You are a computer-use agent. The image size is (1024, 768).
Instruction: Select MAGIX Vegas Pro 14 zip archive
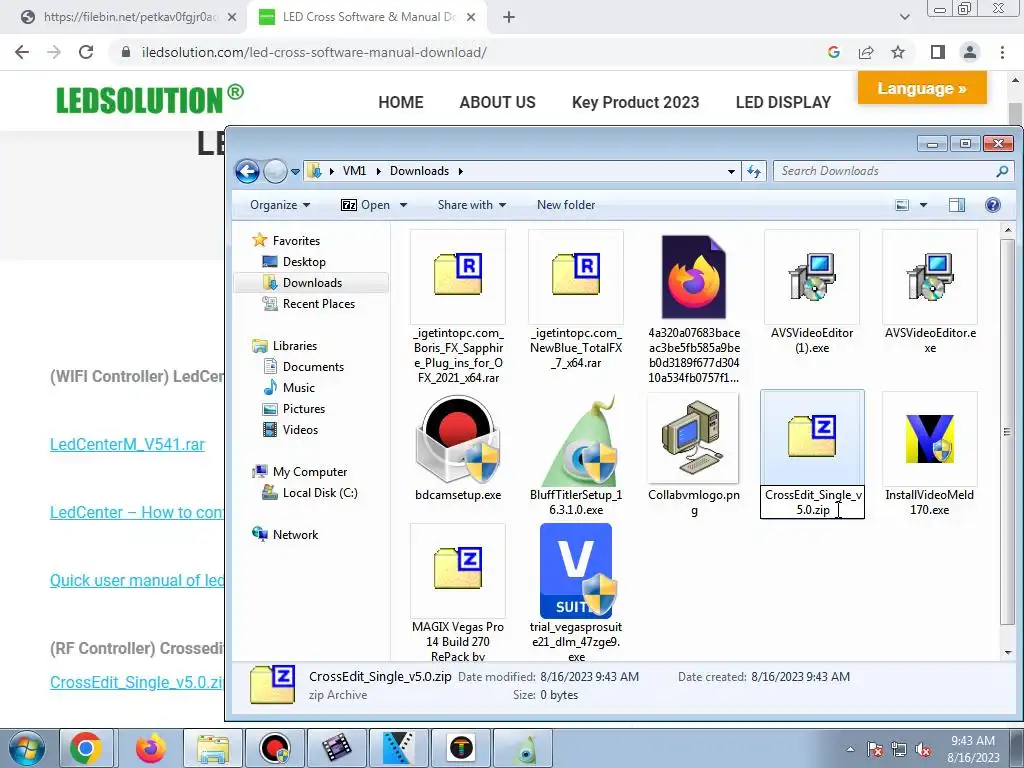(x=458, y=570)
